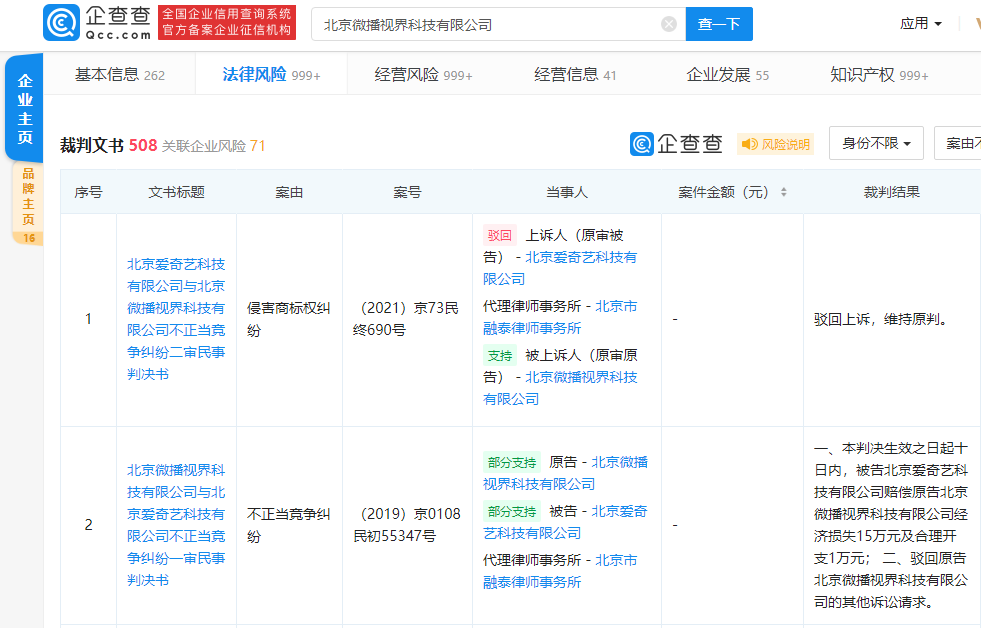Click 北京市融泰律师事务所 link in row 1
This screenshot has height=628, width=981.
(x=558, y=317)
